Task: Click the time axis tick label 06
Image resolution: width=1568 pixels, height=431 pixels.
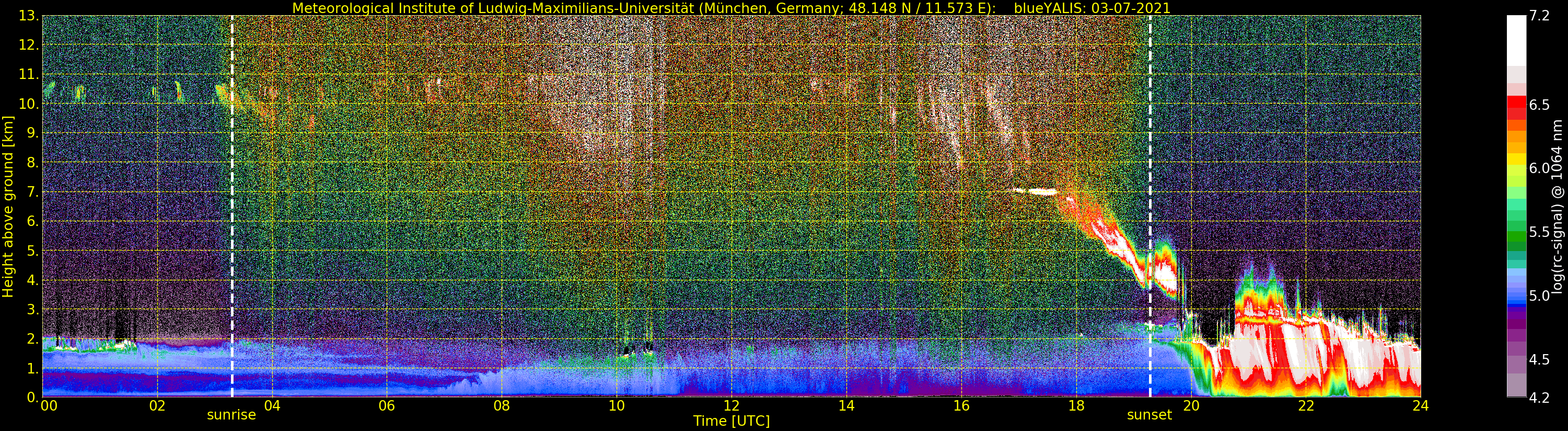Action: pos(387,406)
